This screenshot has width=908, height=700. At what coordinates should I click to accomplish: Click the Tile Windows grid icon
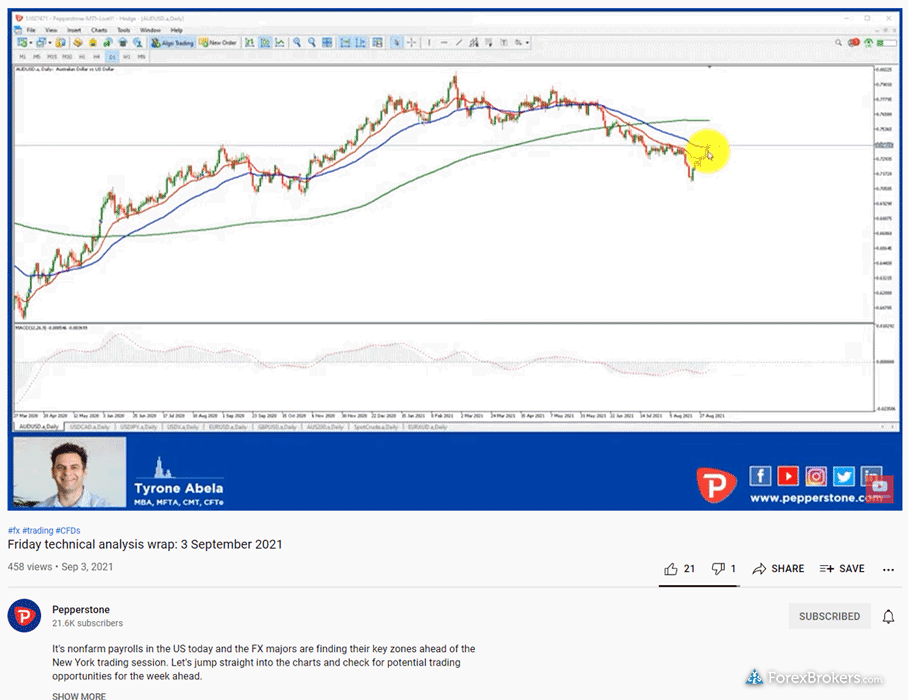point(327,43)
